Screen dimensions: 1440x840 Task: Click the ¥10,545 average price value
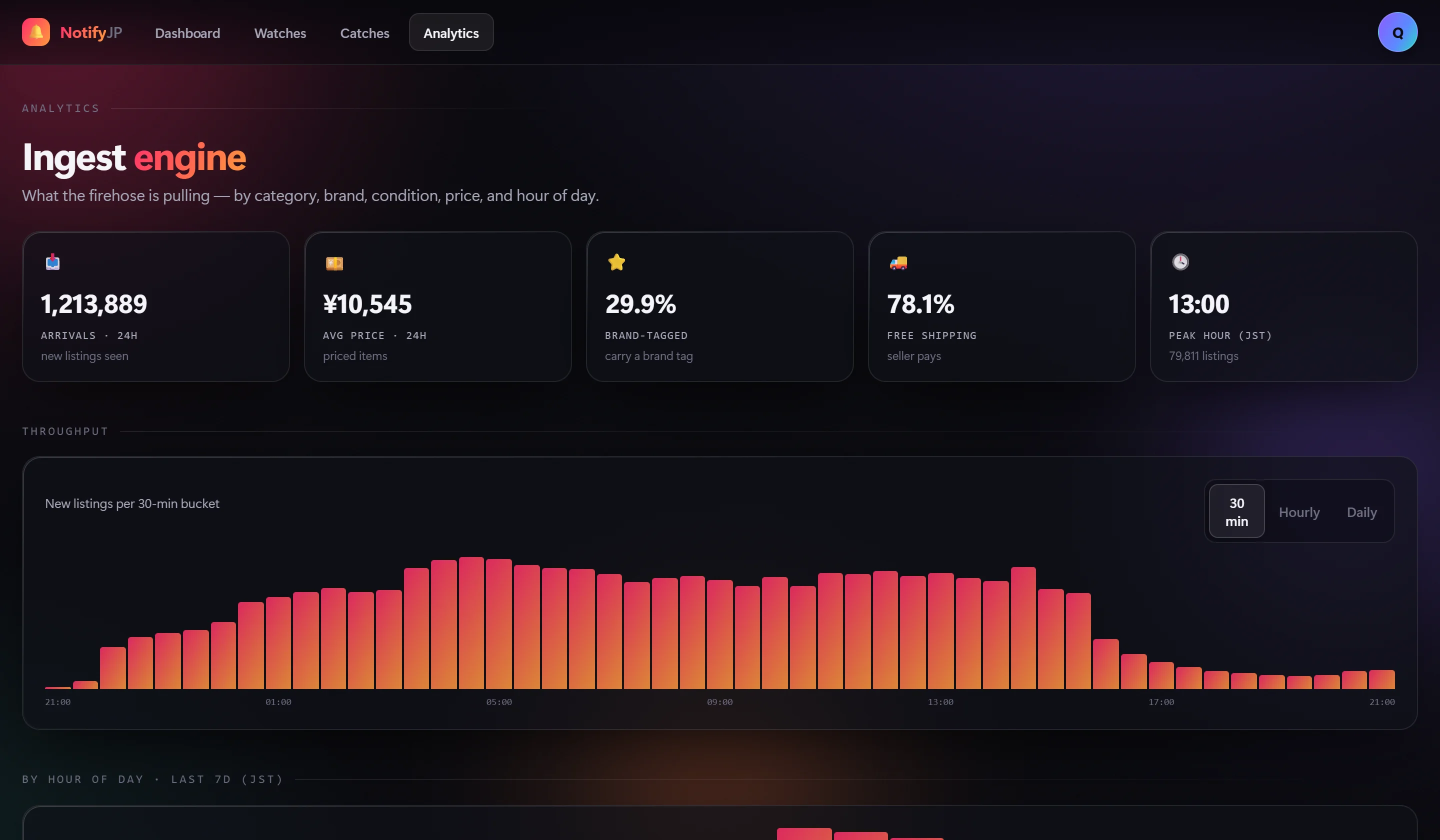367,304
